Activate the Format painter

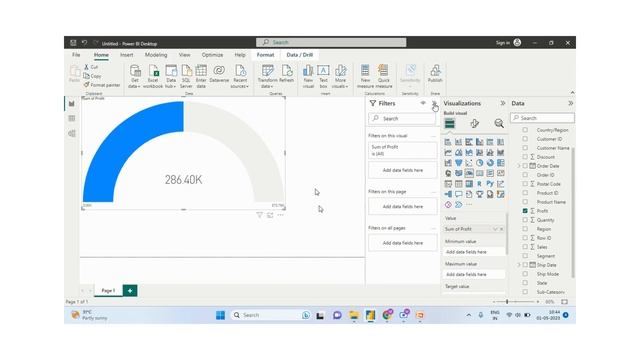coord(102,85)
